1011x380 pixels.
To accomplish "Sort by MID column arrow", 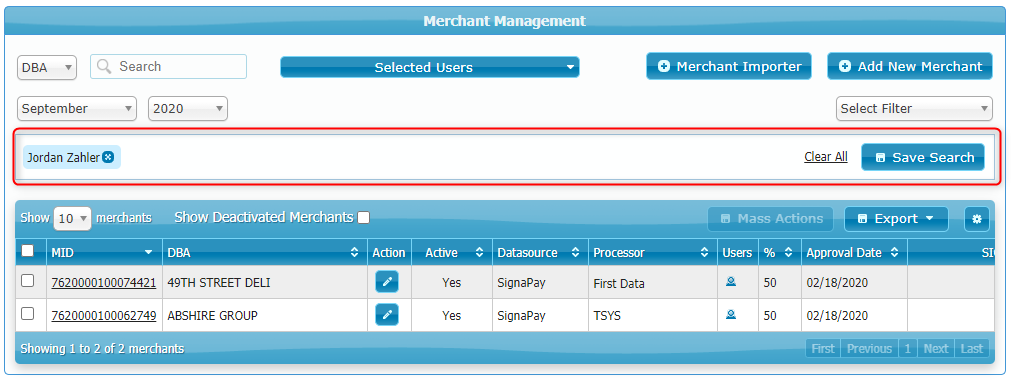I will pos(149,253).
